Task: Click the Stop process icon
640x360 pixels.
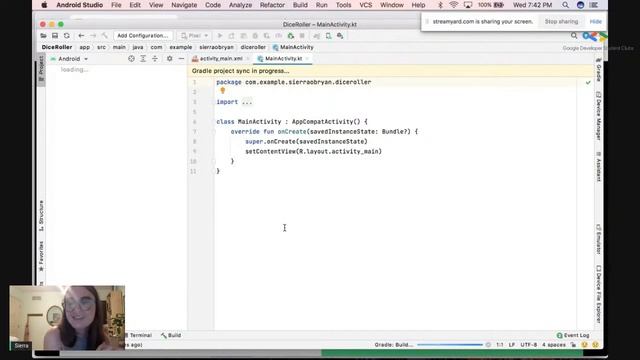Action: coord(302,36)
